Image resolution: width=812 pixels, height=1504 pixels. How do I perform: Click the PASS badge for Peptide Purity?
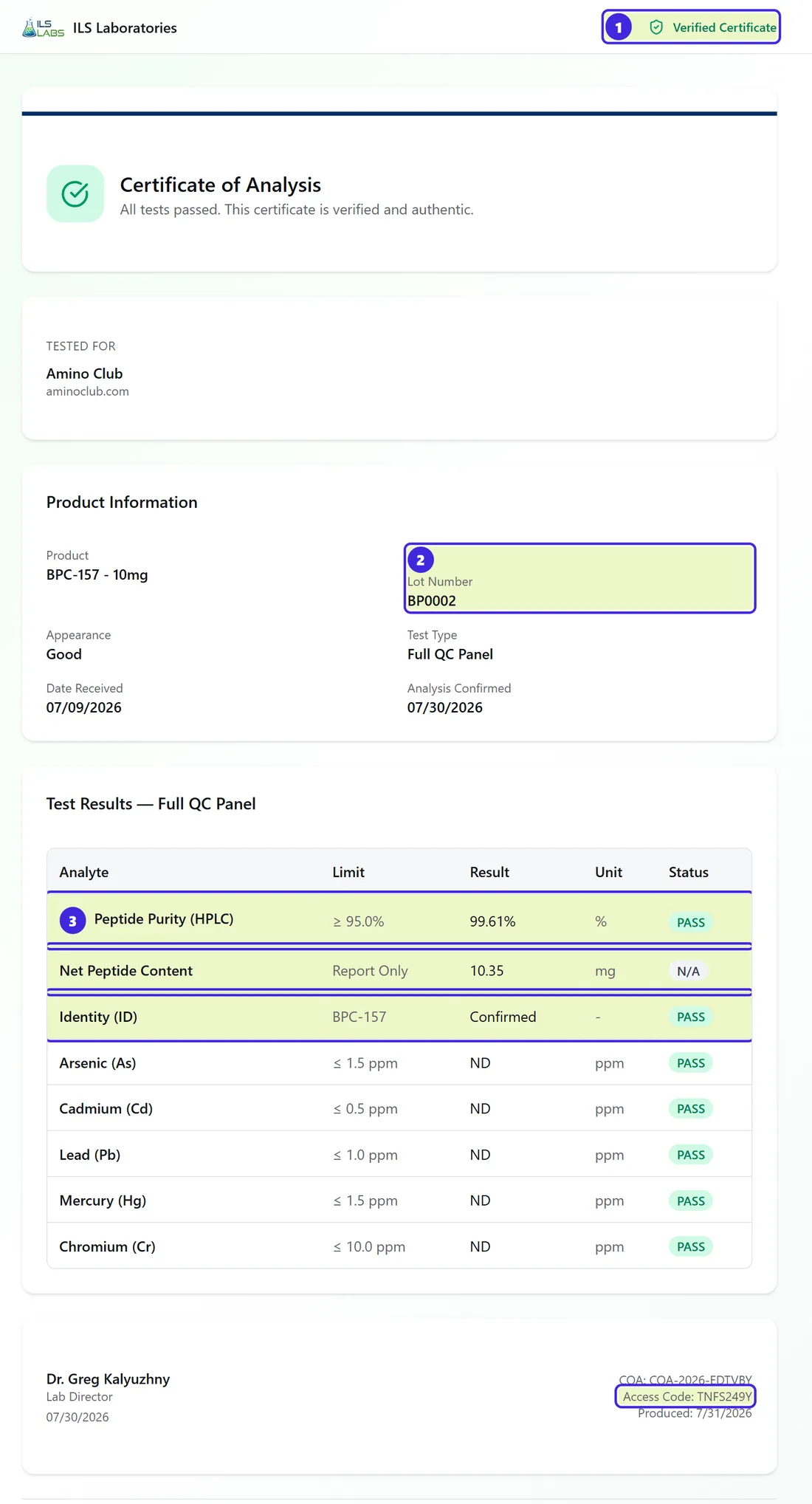pos(691,922)
